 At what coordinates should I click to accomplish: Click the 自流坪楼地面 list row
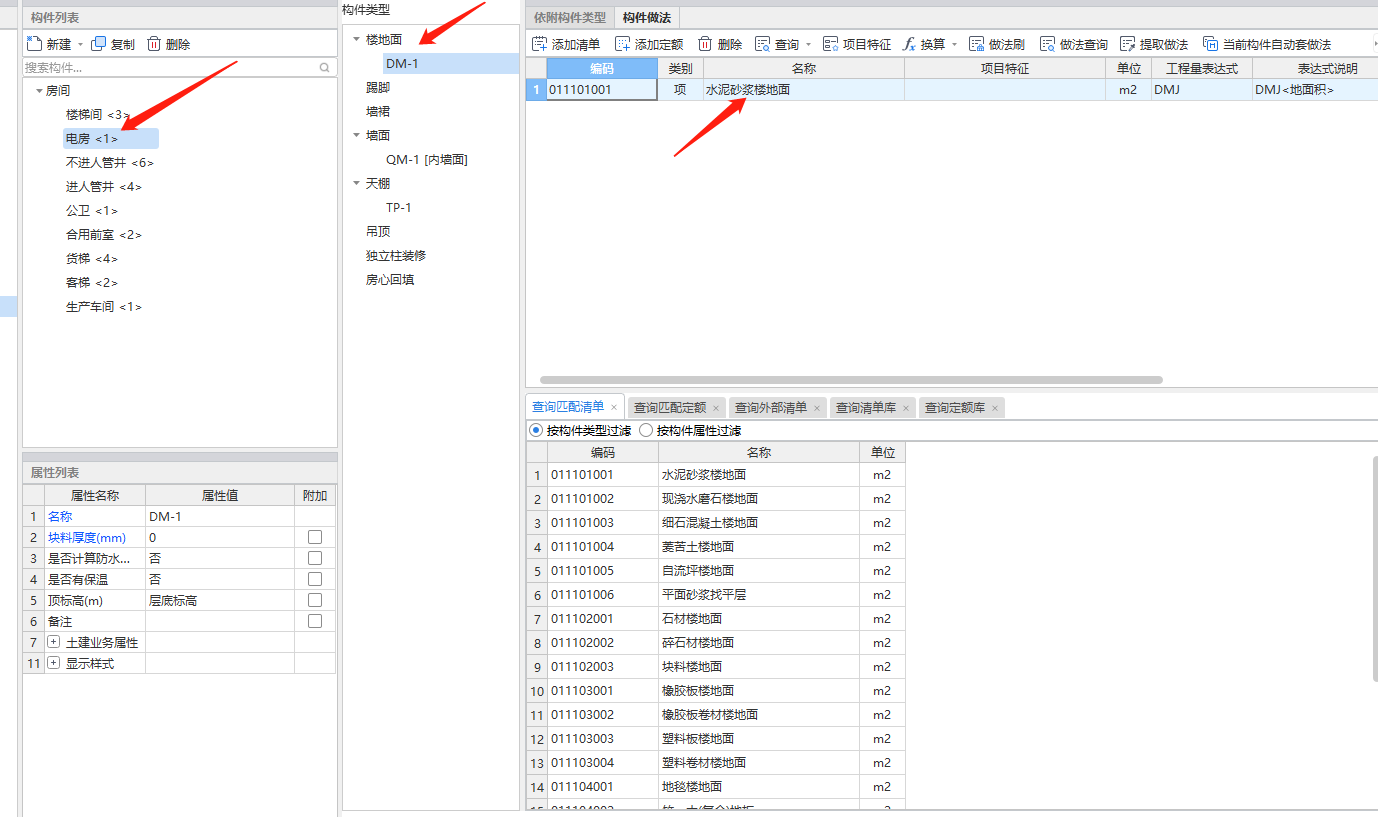click(716, 571)
